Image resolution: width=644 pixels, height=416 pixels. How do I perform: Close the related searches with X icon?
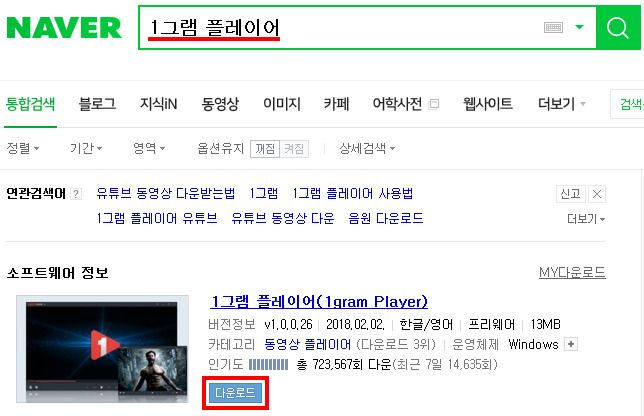597,194
